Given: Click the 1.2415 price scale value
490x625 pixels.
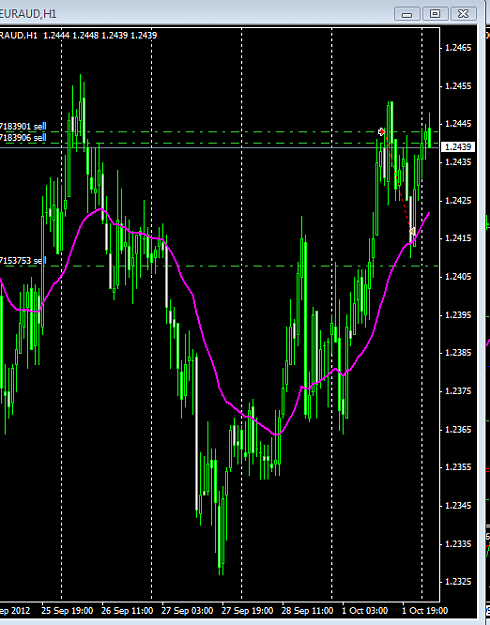Looking at the screenshot, I should click(458, 238).
